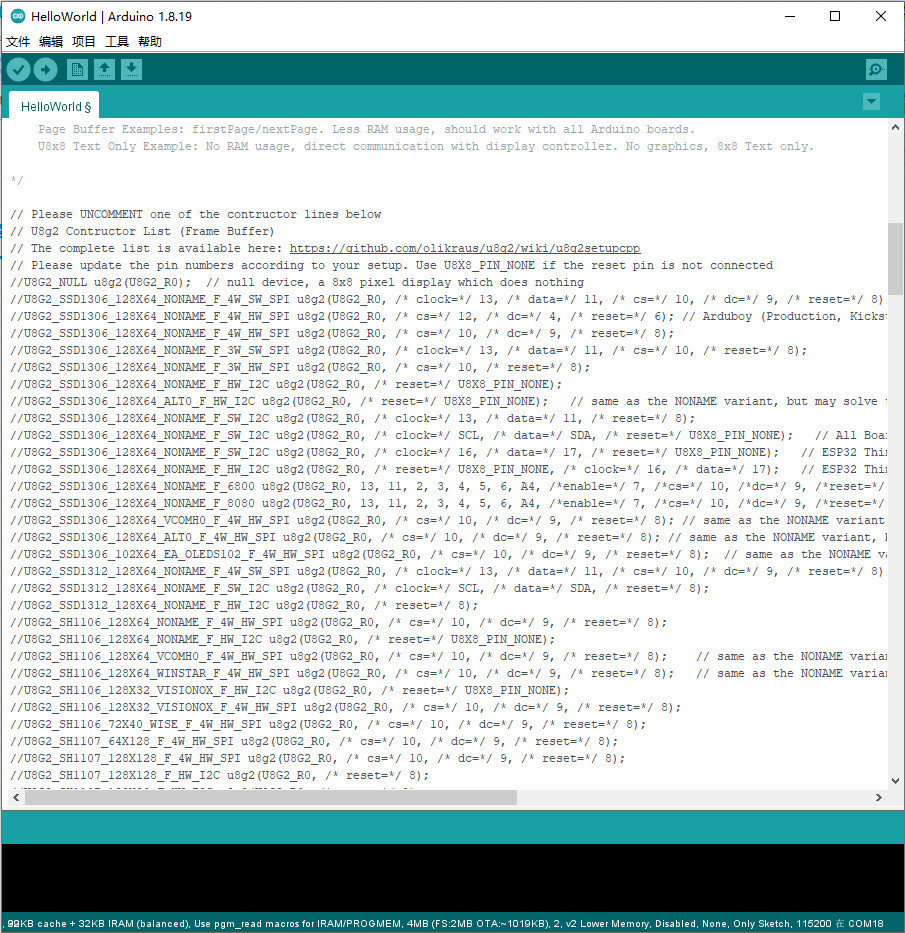Open an existing sketch with up-arrow icon
Screen dimensions: 905x933
(104, 70)
